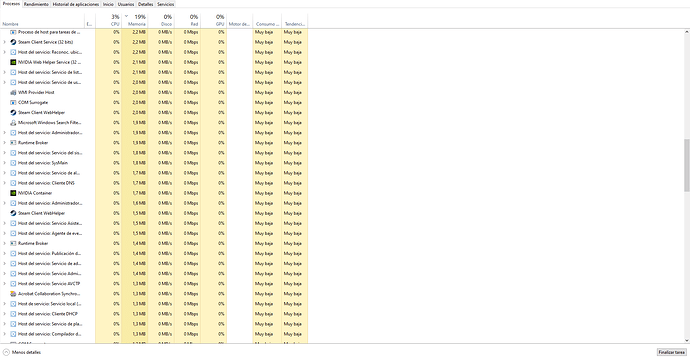Click the Runtime Broker icon using 1,4 MB
Image resolution: width=690 pixels, height=361 pixels.
tap(13, 243)
